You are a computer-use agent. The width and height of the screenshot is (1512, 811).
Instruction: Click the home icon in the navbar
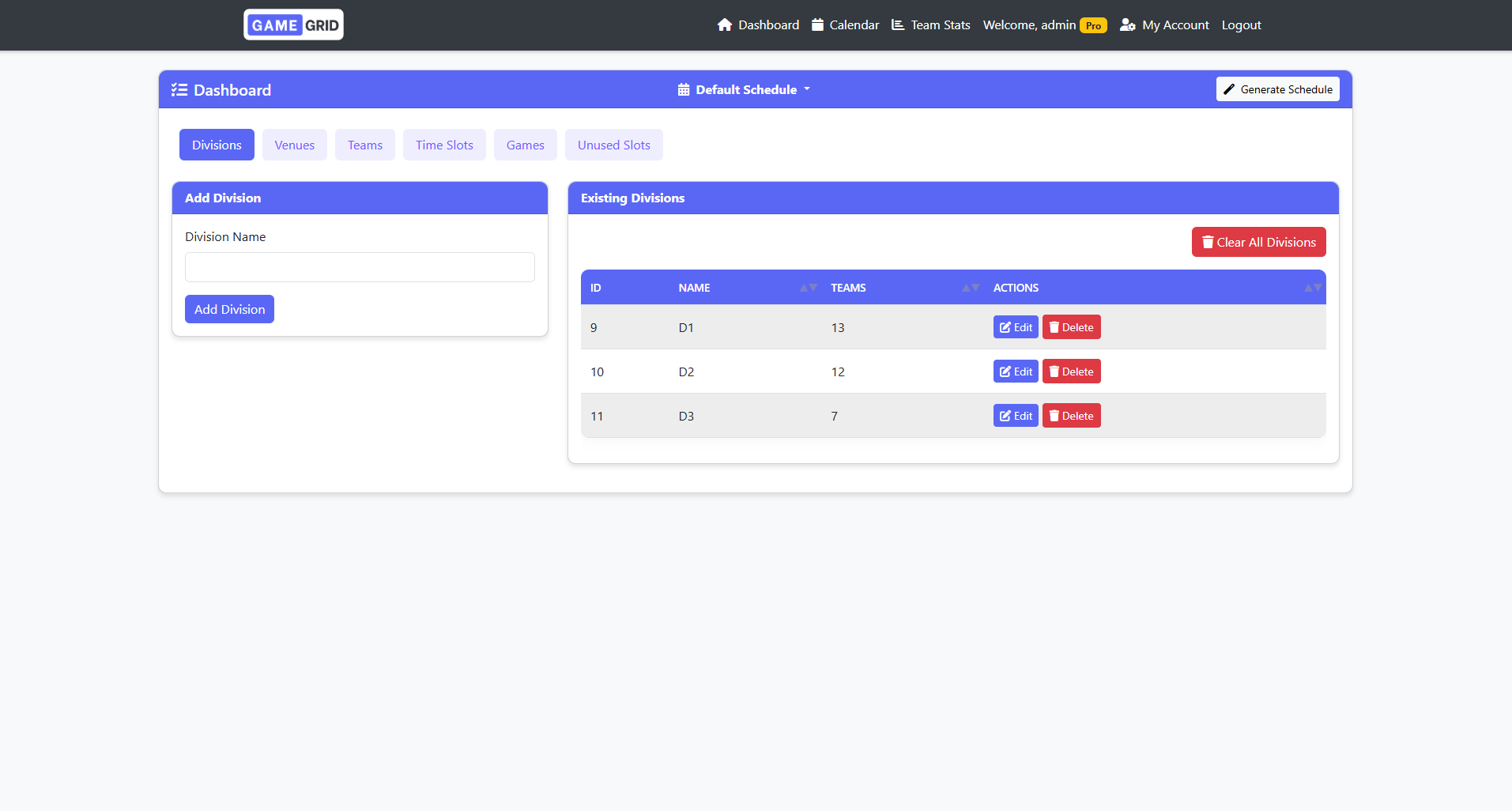click(x=724, y=25)
